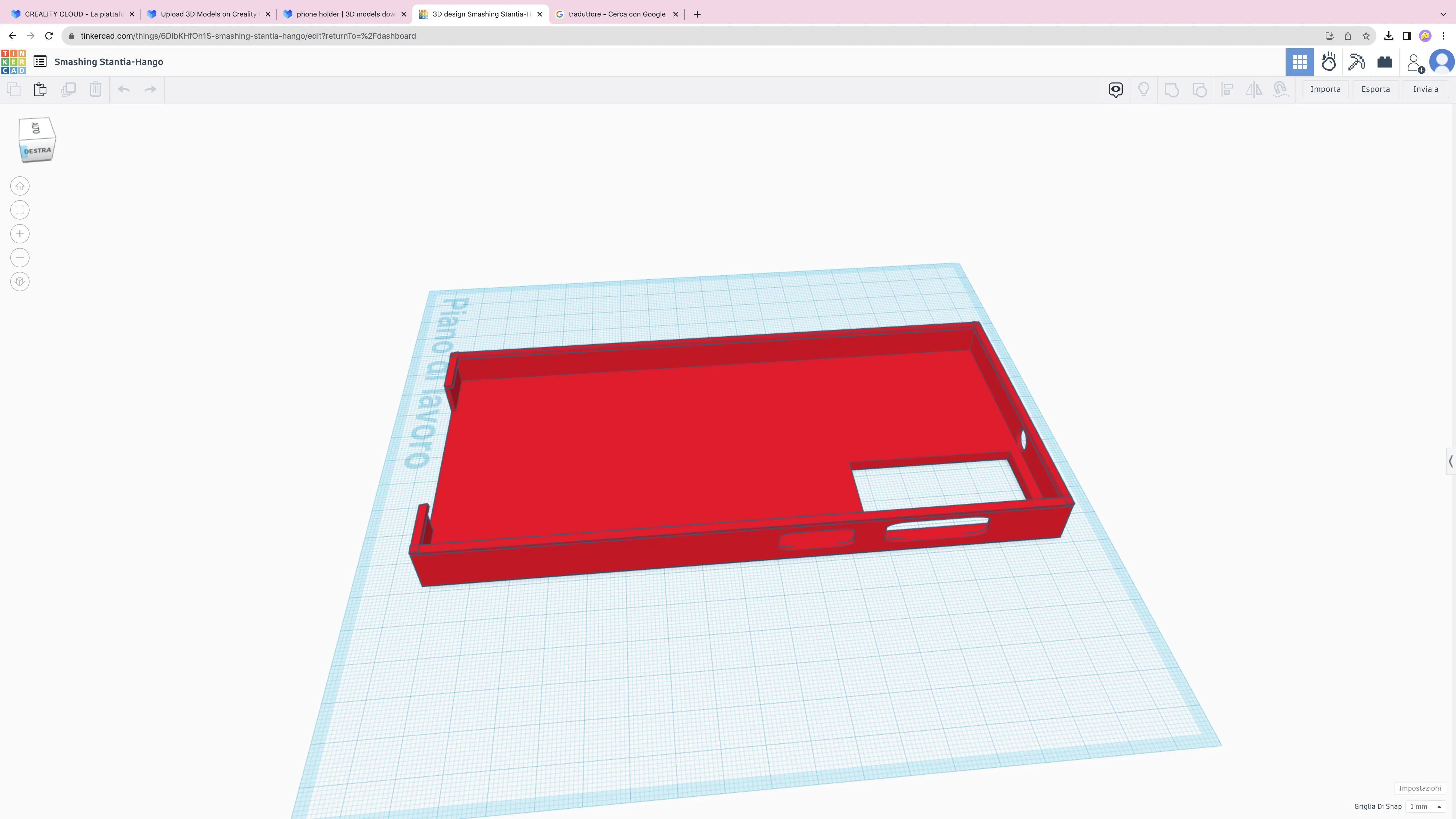Switch to the Blocks pickaxe mode
The width and height of the screenshot is (1456, 819).
[x=1356, y=62]
